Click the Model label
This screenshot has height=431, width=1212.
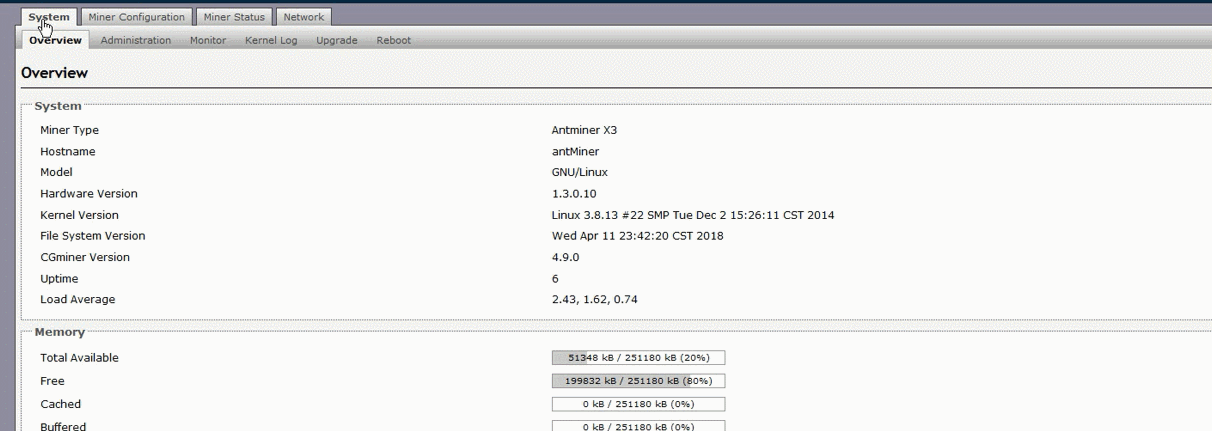click(x=56, y=173)
